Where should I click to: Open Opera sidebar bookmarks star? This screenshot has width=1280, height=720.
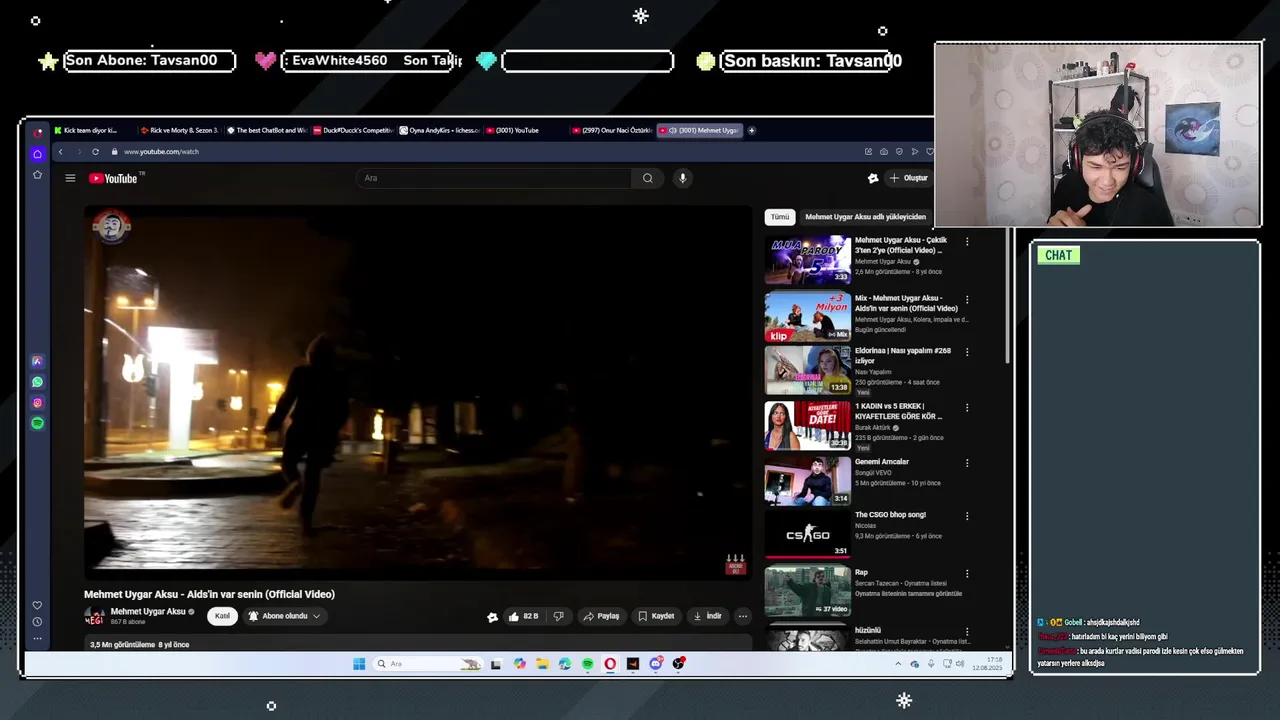click(37, 175)
